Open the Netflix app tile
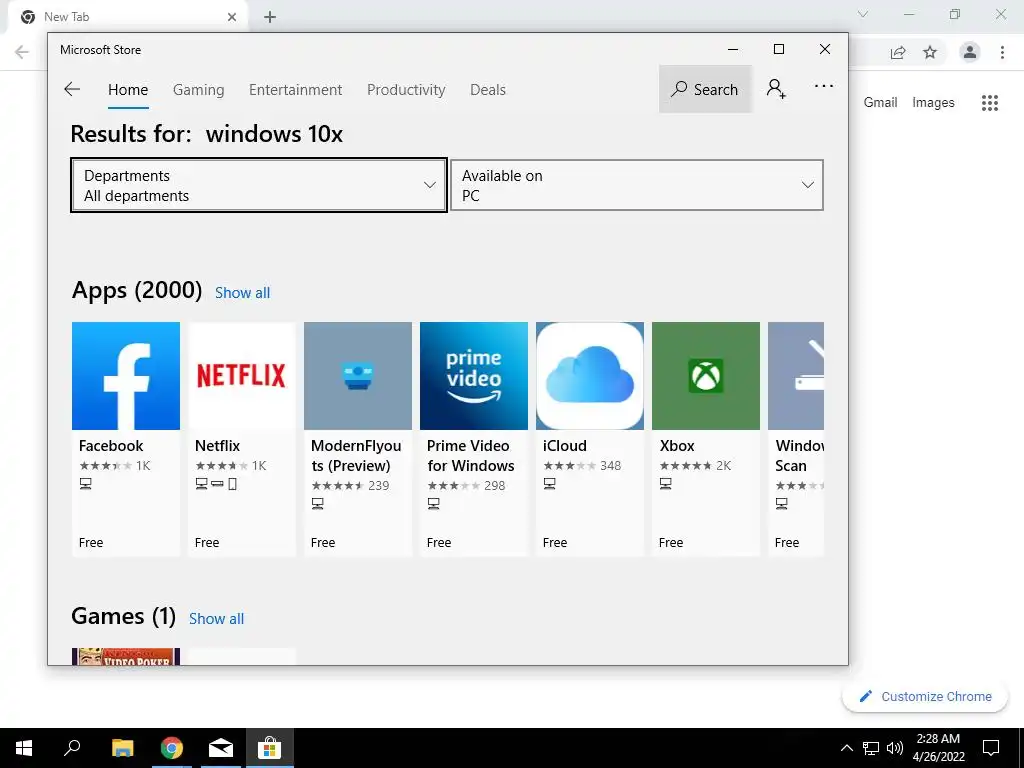The image size is (1024, 768). [242, 438]
